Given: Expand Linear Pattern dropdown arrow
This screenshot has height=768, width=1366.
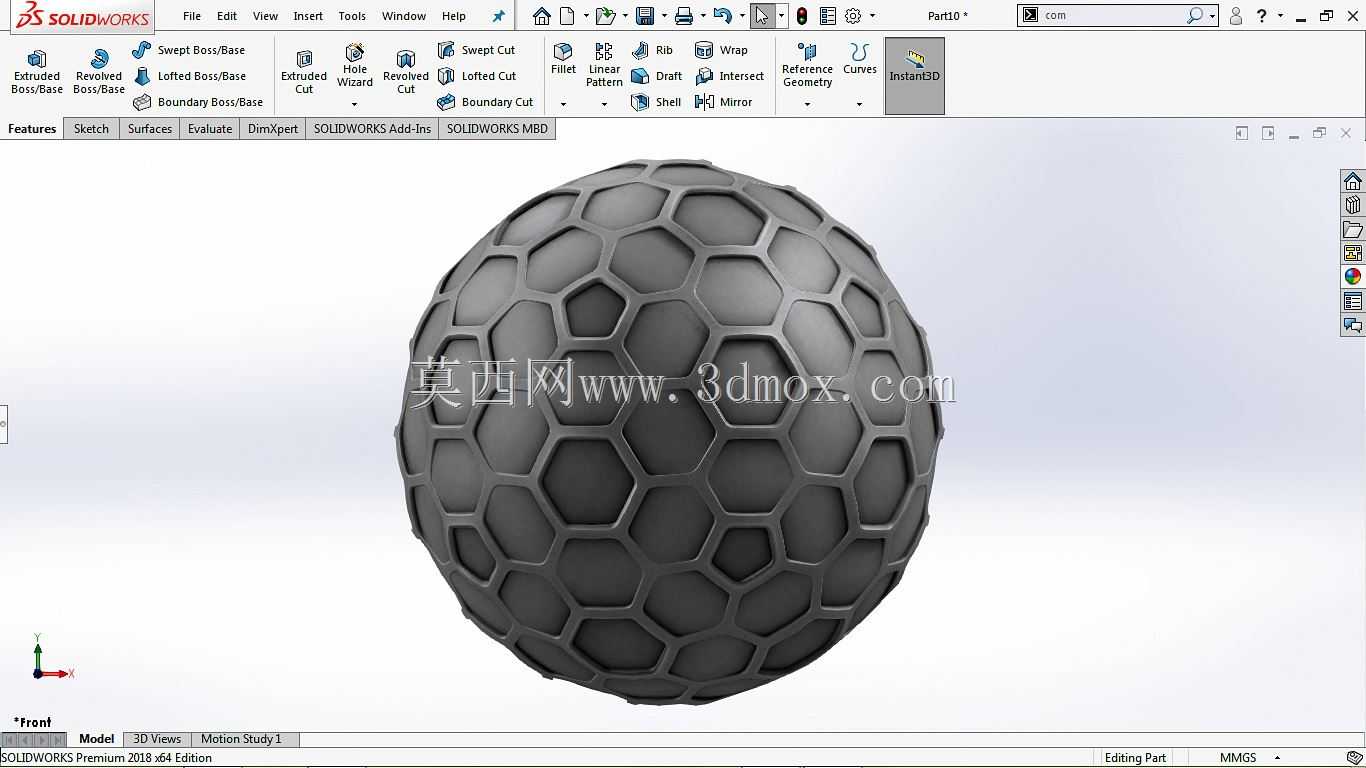Looking at the screenshot, I should [x=604, y=104].
